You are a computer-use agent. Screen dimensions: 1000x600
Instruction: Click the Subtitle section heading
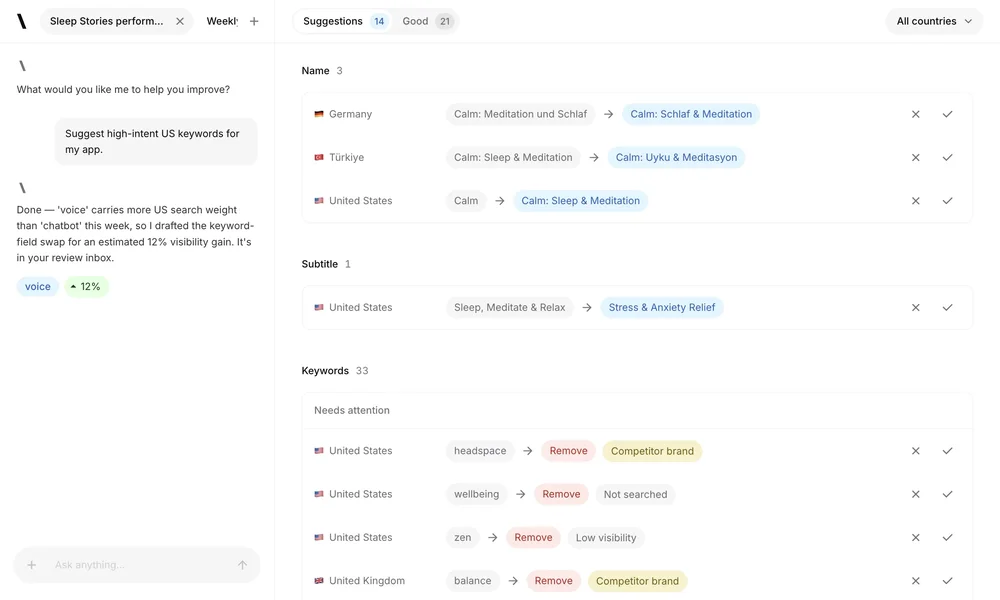click(320, 264)
